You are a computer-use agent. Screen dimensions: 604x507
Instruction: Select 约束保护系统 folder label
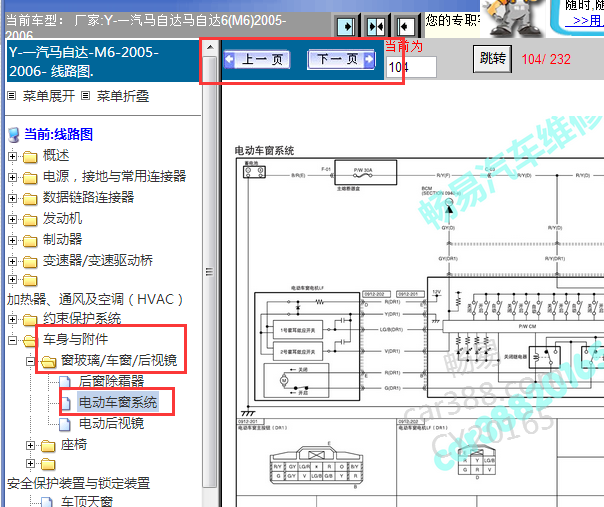[x=82, y=318]
